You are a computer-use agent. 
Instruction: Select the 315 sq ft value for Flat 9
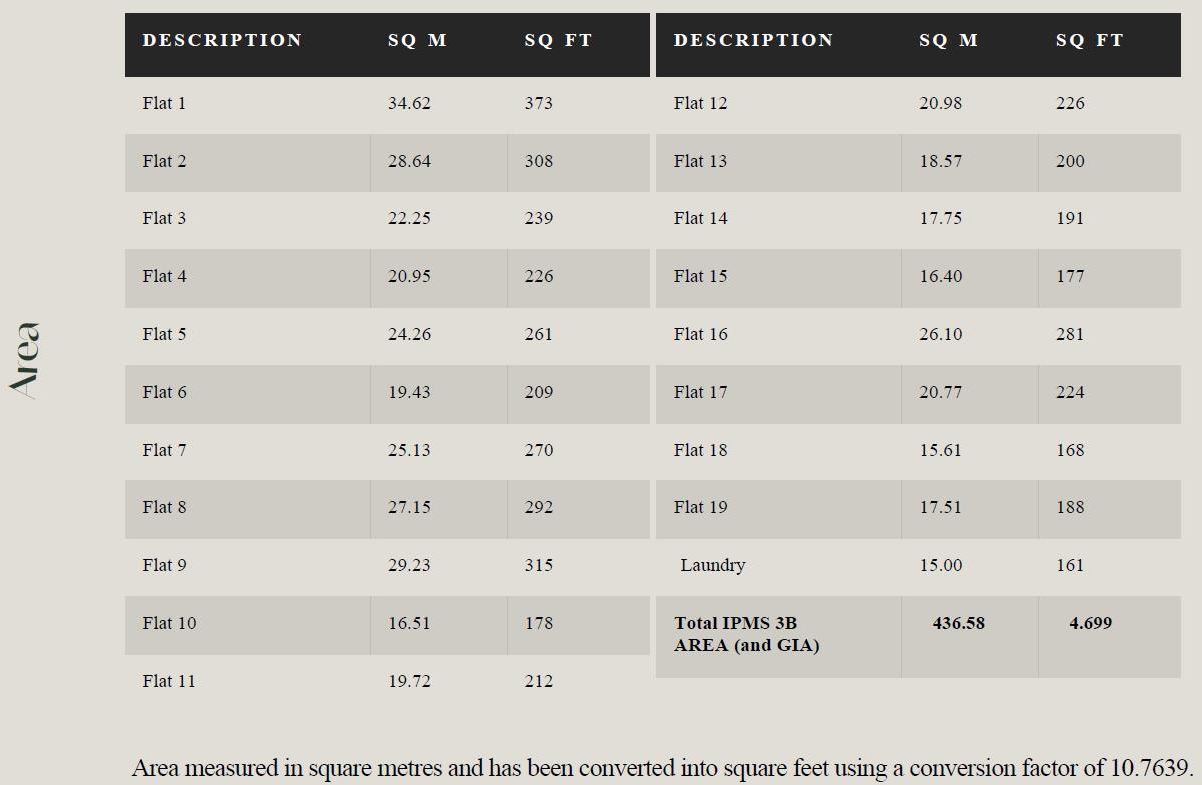(539, 565)
